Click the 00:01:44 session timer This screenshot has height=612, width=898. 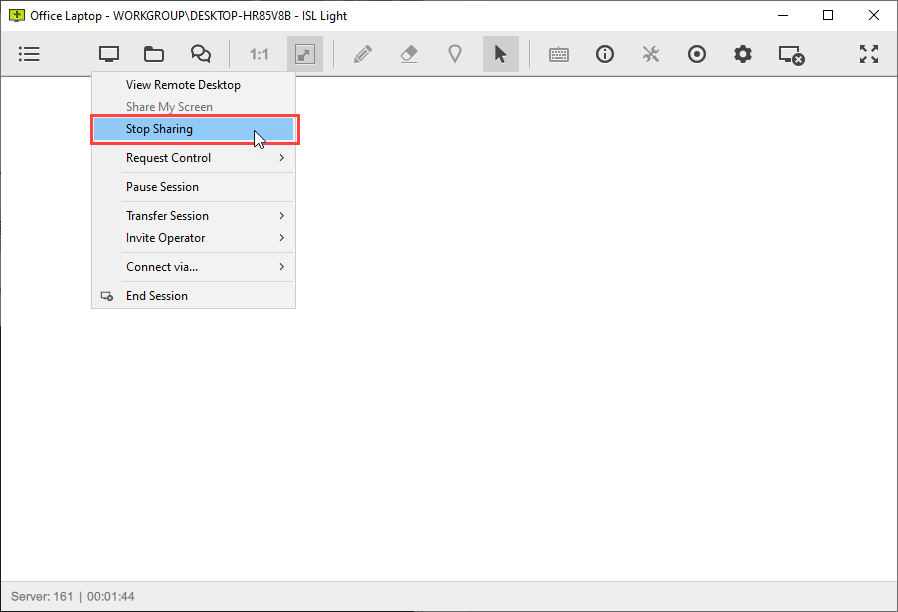[111, 597]
